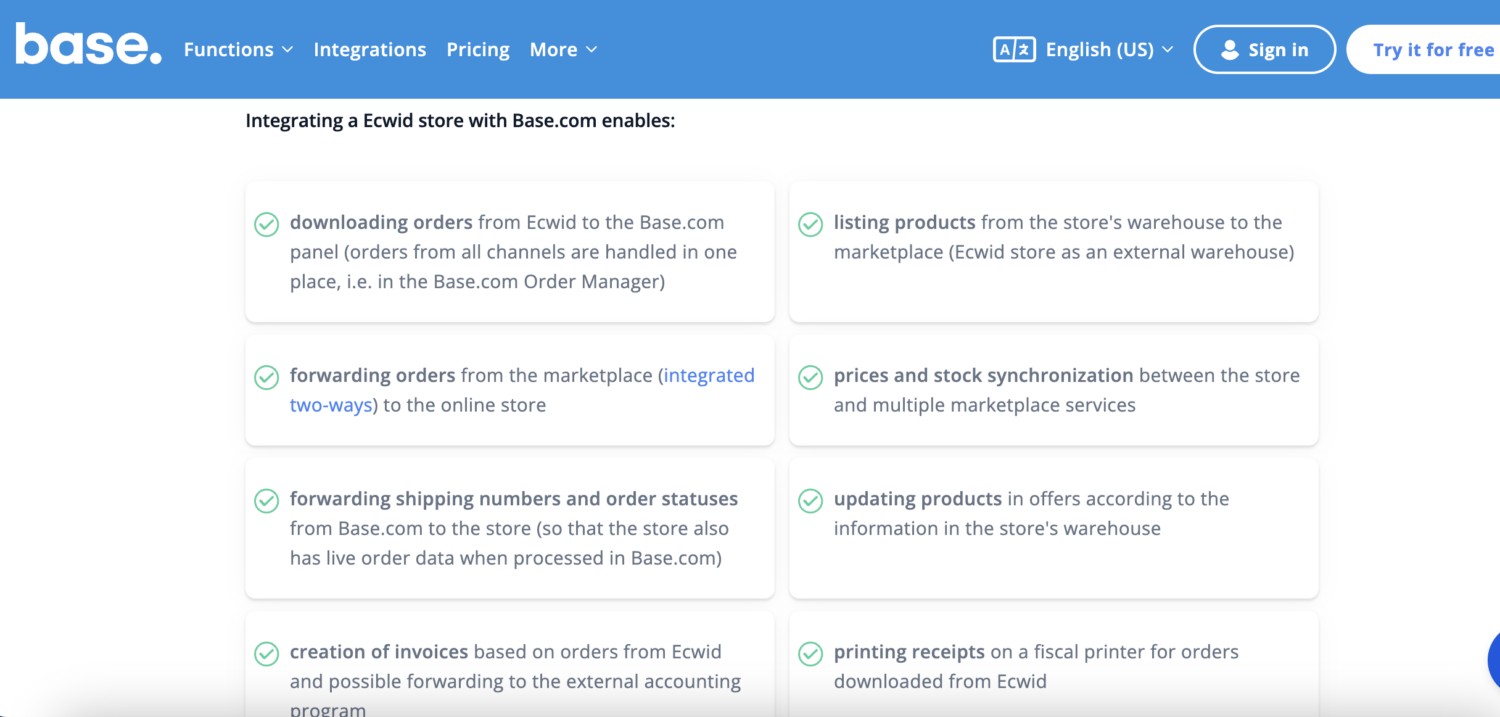Select 'prices and stock synchronization' text
Image resolution: width=1500 pixels, height=717 pixels.
(984, 376)
